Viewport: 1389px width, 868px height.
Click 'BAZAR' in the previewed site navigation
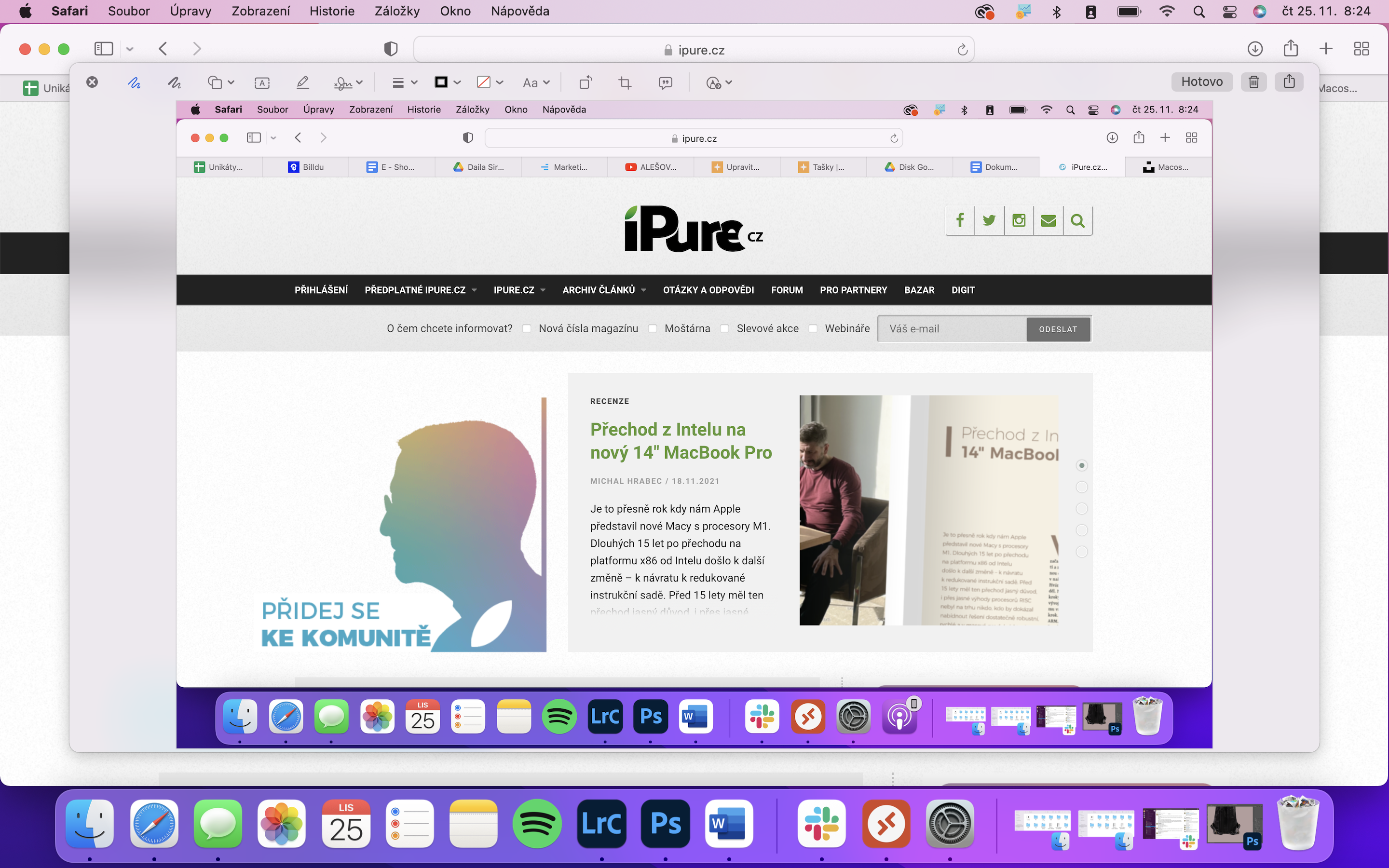pos(919,290)
